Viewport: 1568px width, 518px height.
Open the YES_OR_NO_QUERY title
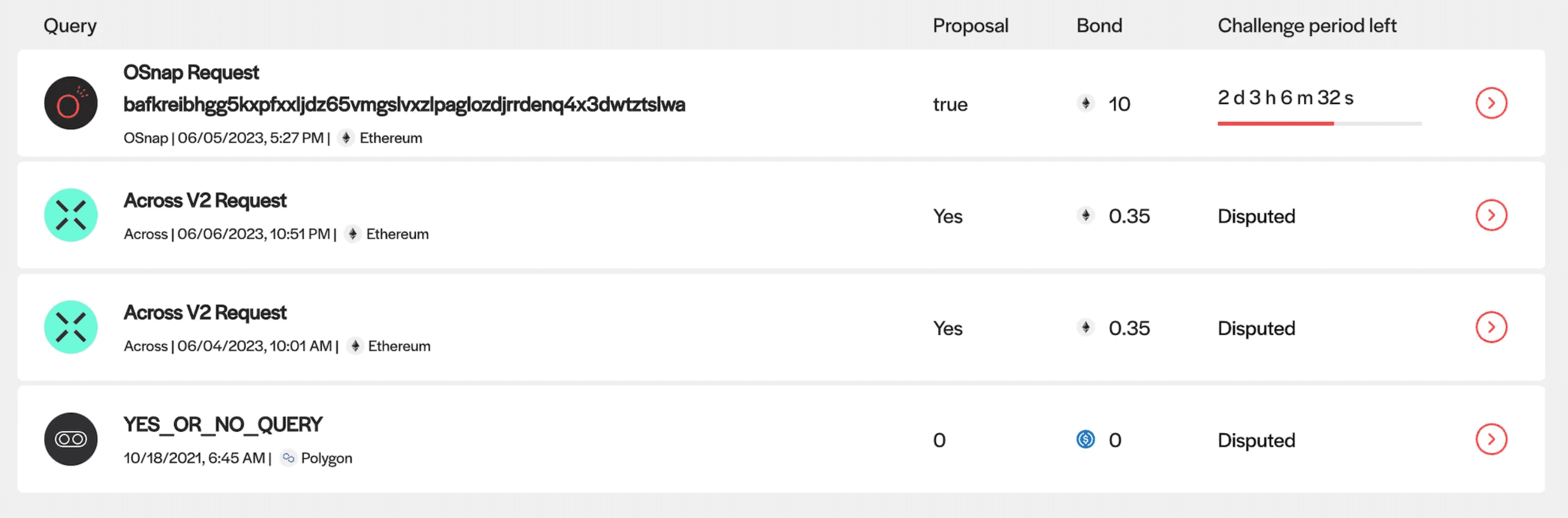point(223,424)
